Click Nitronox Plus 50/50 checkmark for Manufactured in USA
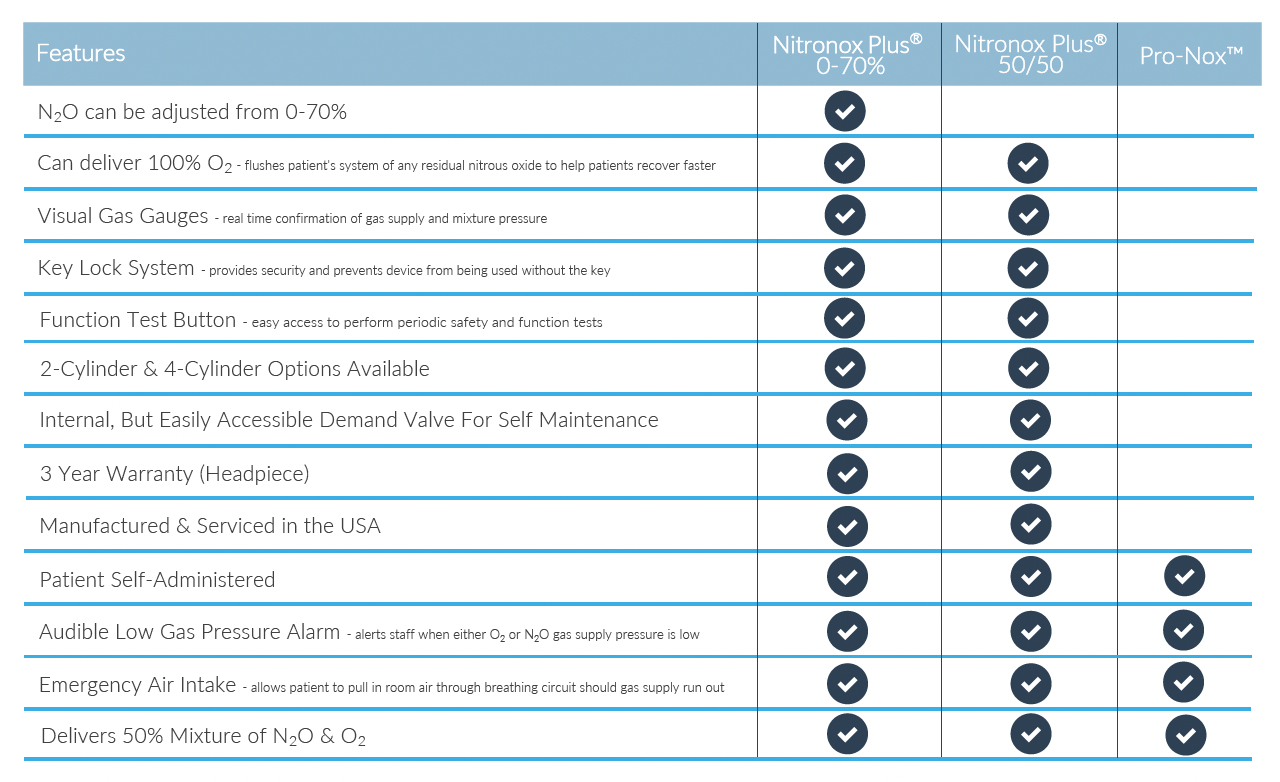The width and height of the screenshot is (1280, 782). [1031, 524]
